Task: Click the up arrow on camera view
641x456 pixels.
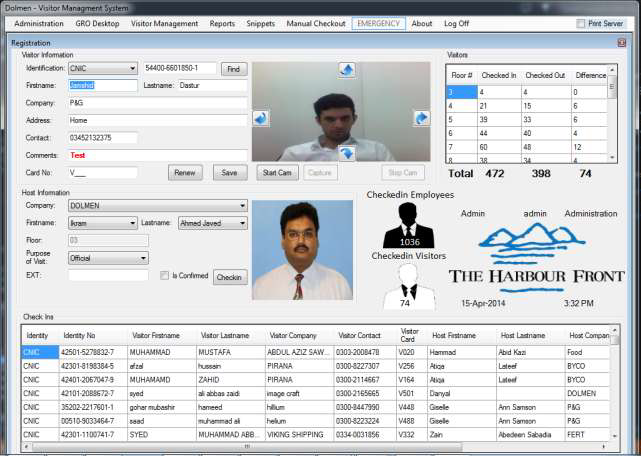Action: (347, 70)
